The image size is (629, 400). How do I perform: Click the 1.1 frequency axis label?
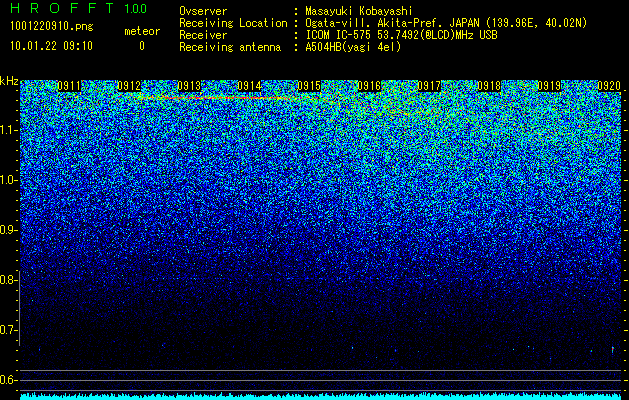(x=9, y=130)
